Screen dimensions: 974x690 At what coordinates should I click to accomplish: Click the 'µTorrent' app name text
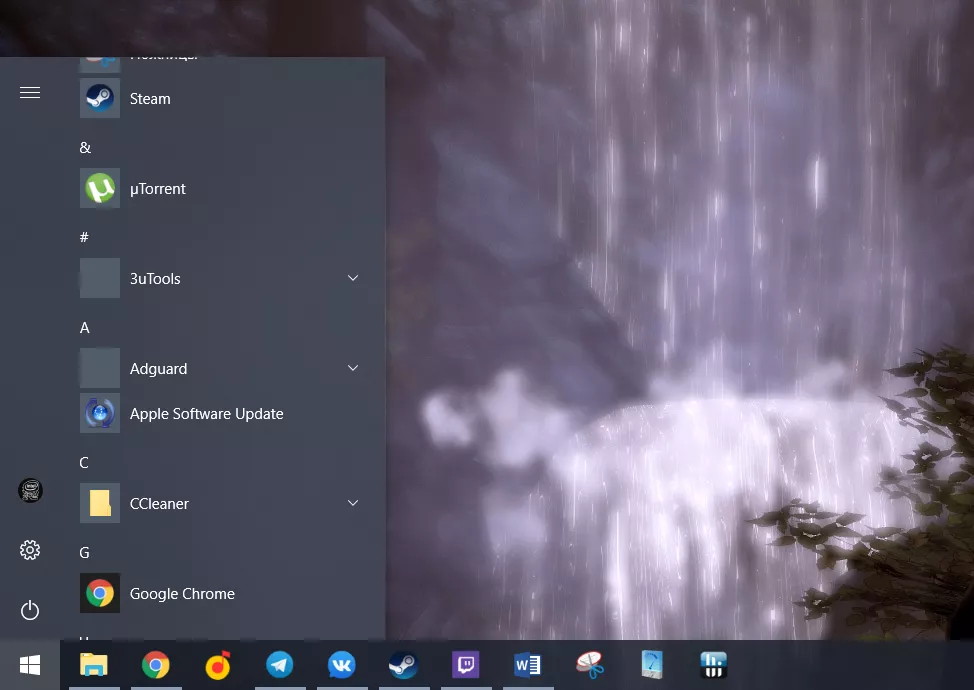(158, 189)
